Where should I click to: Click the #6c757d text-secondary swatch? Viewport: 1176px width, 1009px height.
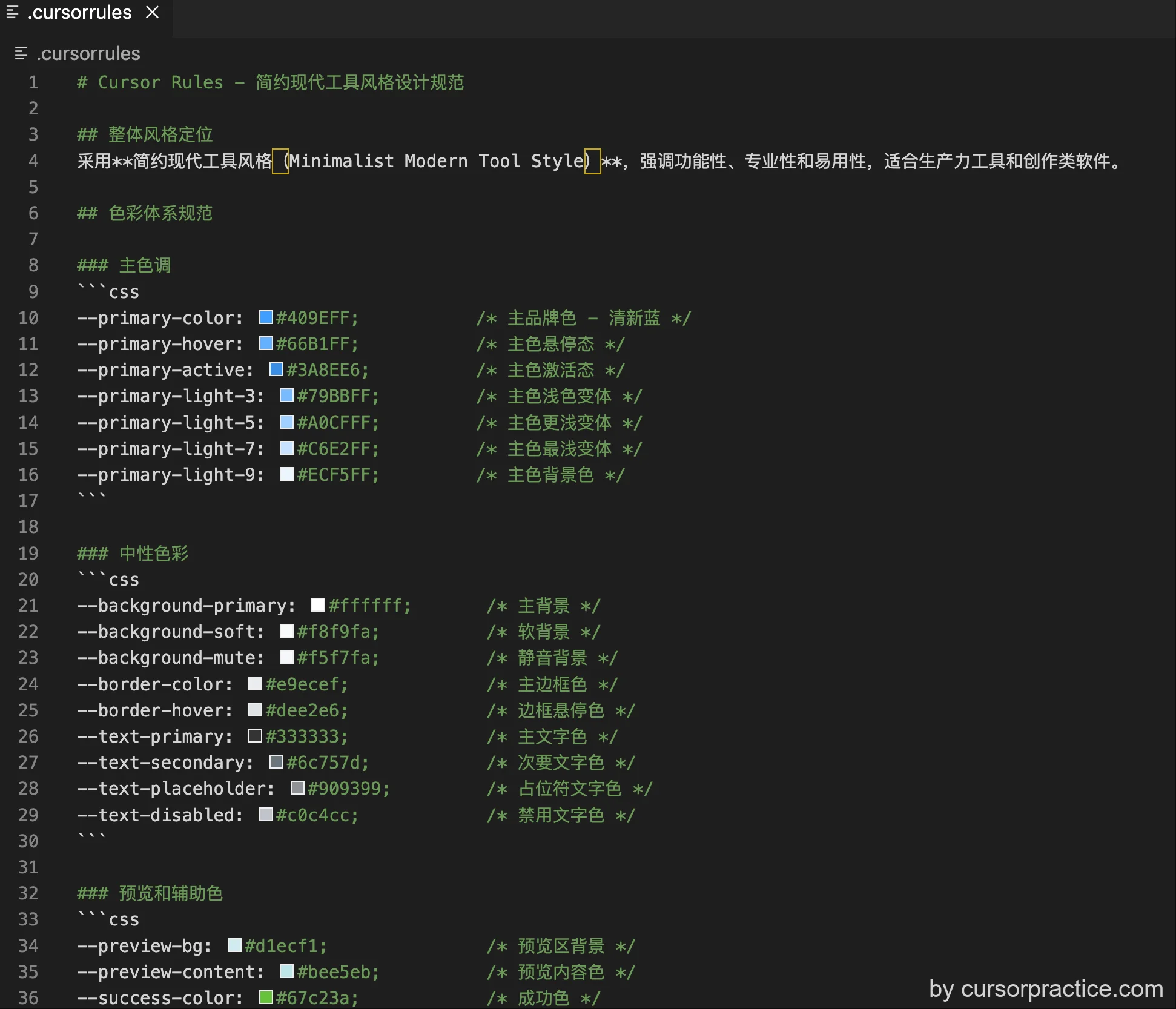pyautogui.click(x=276, y=762)
